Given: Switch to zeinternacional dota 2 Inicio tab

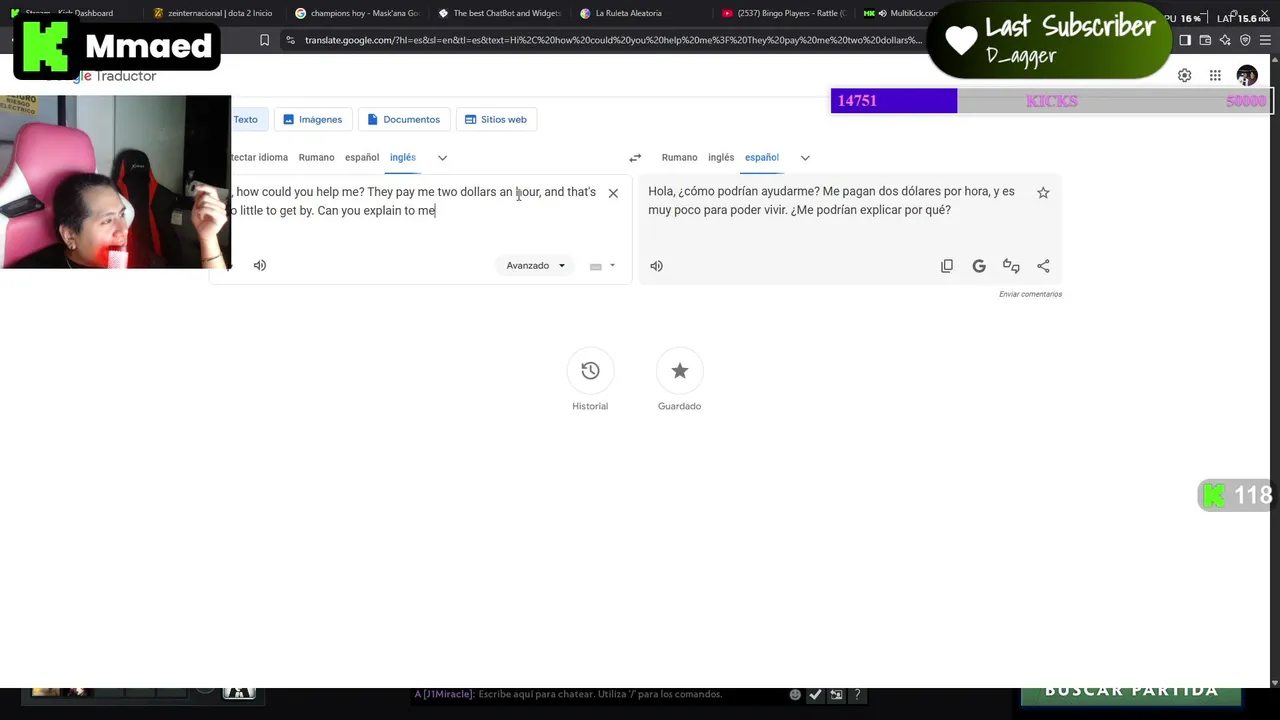Looking at the screenshot, I should click(x=212, y=13).
